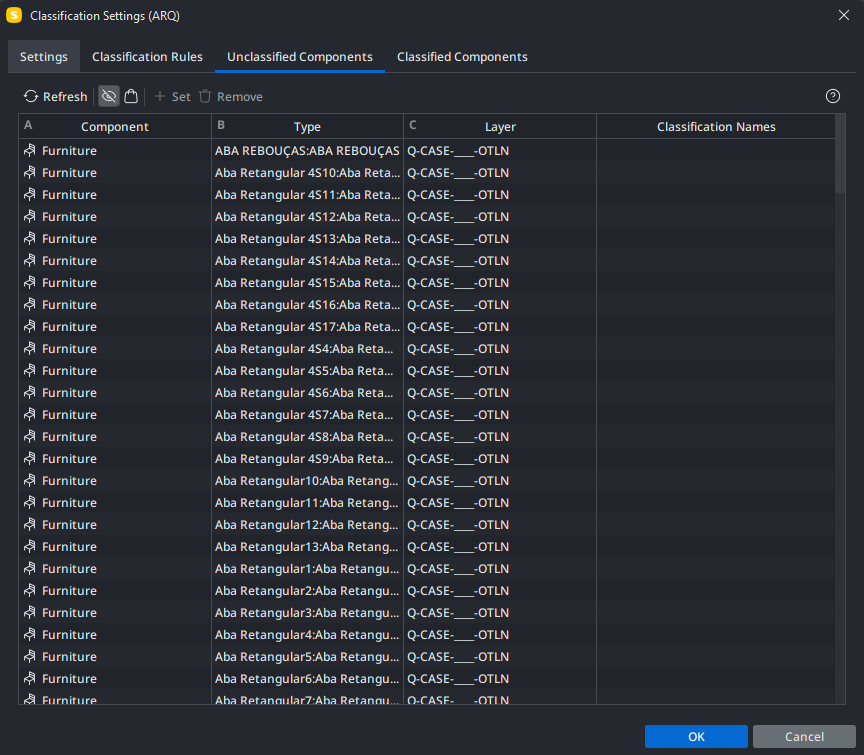Open the help question mark icon
This screenshot has height=755, width=864.
pos(833,96)
